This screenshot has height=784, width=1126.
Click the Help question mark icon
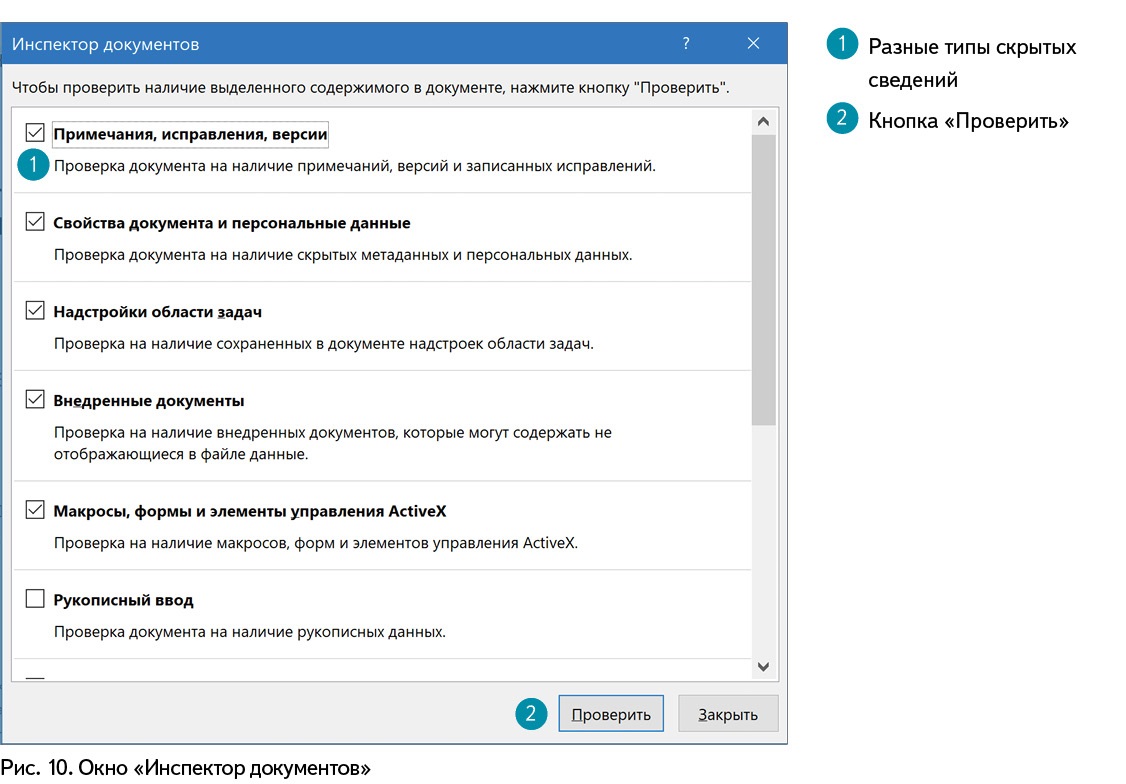(686, 43)
